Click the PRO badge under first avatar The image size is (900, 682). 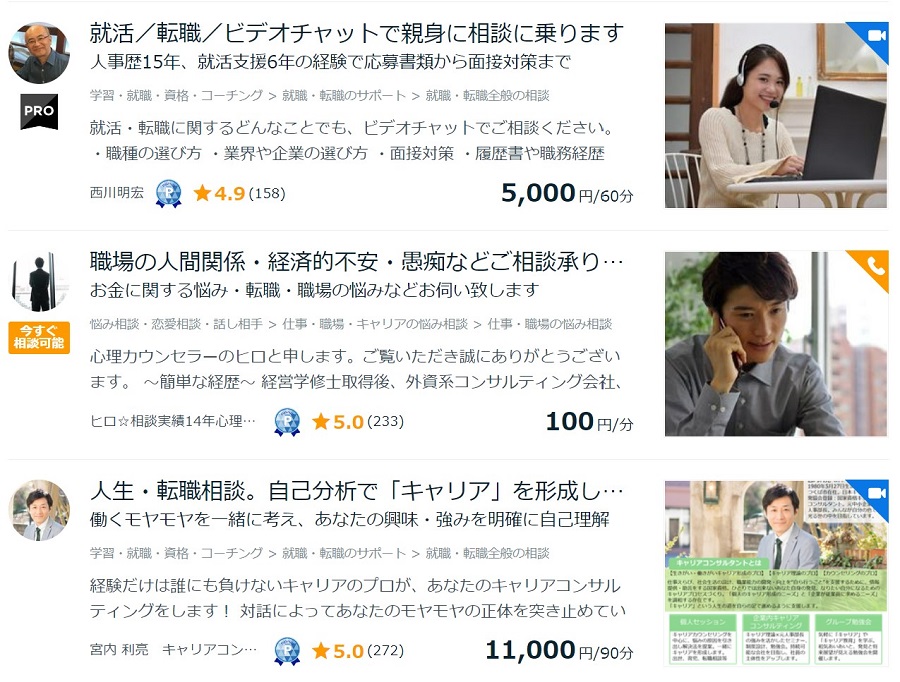coord(39,111)
